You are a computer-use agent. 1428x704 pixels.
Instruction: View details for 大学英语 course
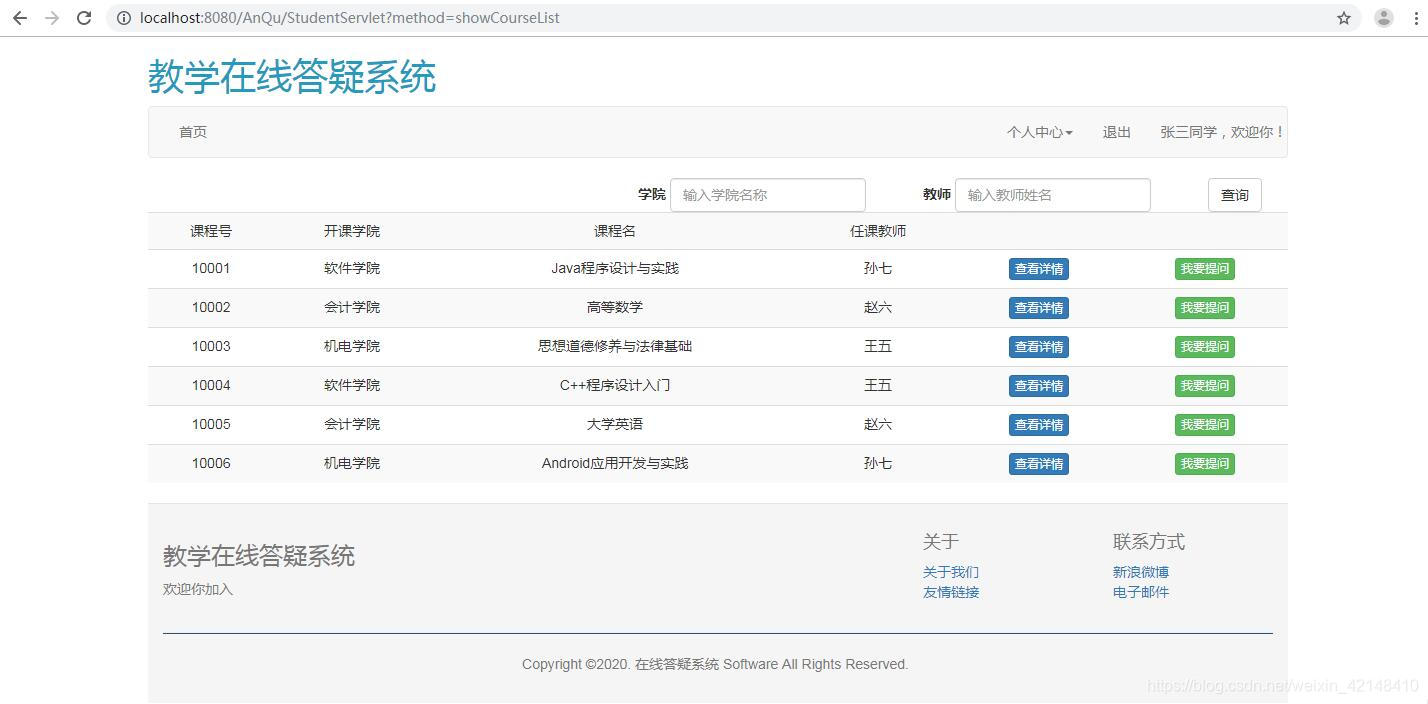[1039, 425]
